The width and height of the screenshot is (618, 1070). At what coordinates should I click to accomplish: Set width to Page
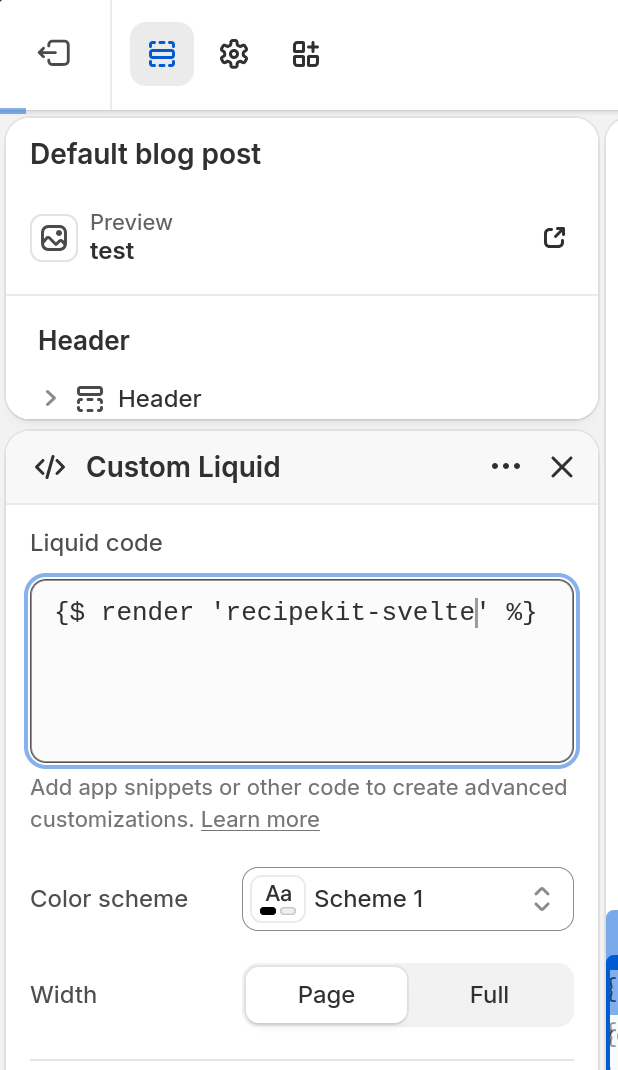(326, 995)
